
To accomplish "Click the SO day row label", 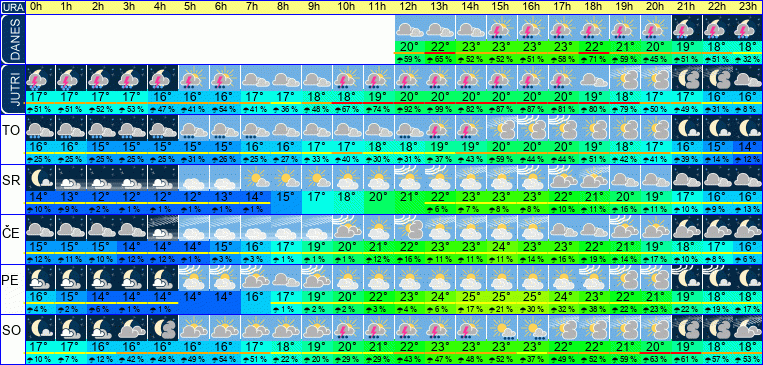I will coord(12,331).
